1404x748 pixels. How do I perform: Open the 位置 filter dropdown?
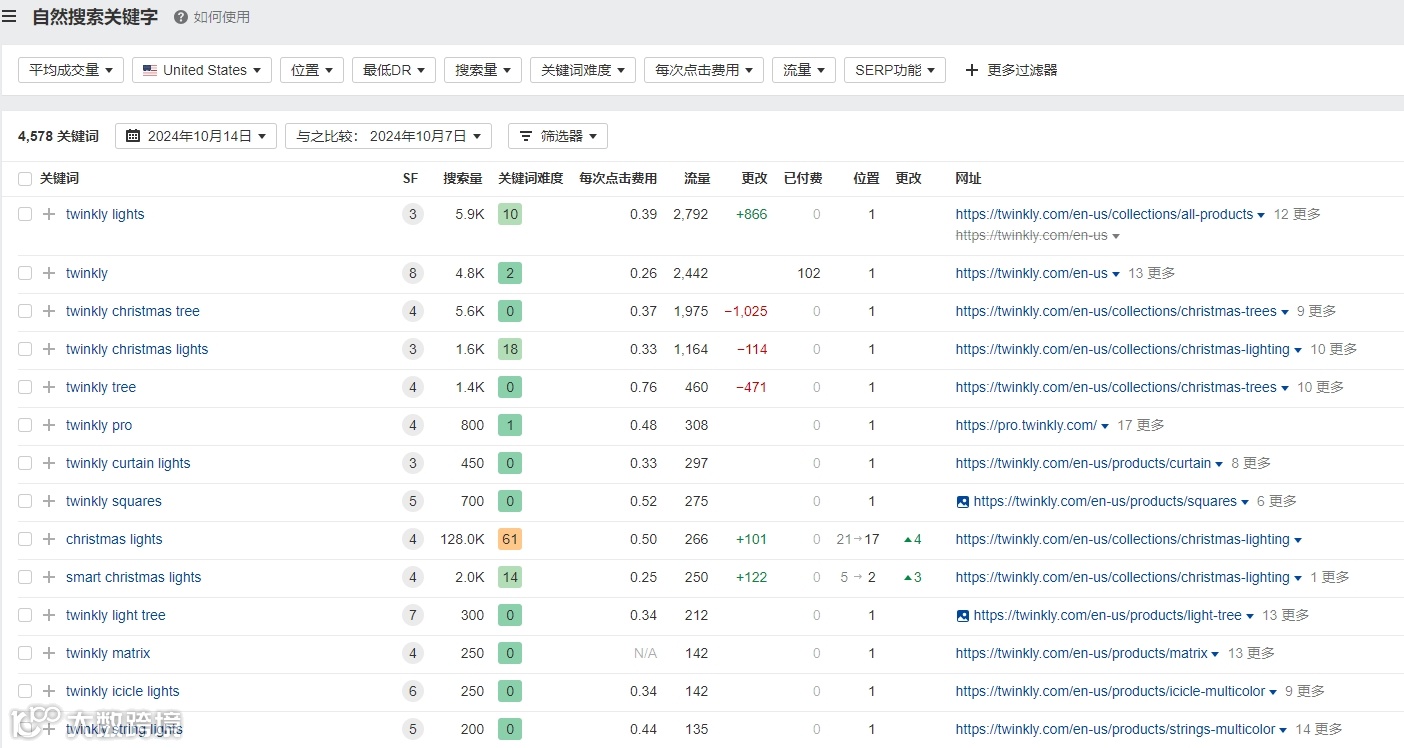(x=312, y=70)
